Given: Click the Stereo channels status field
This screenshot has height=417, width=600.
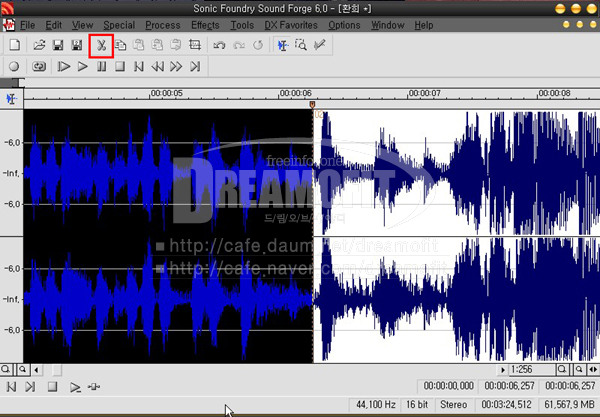Looking at the screenshot, I should [x=454, y=404].
